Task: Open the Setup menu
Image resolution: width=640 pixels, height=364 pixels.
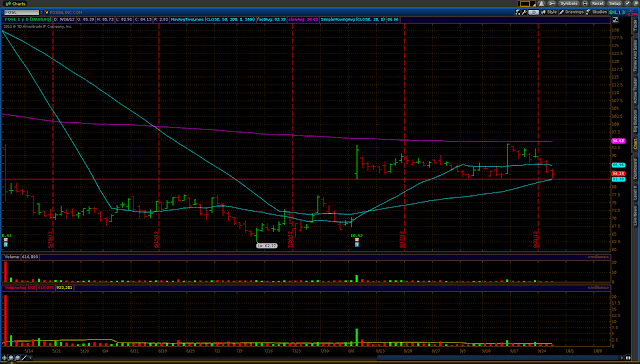Action: coord(615,3)
